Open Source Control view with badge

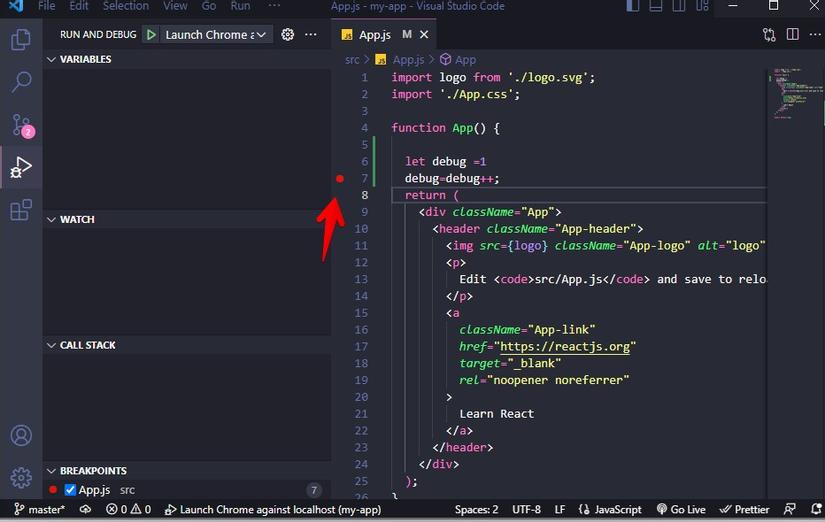tap(20, 125)
